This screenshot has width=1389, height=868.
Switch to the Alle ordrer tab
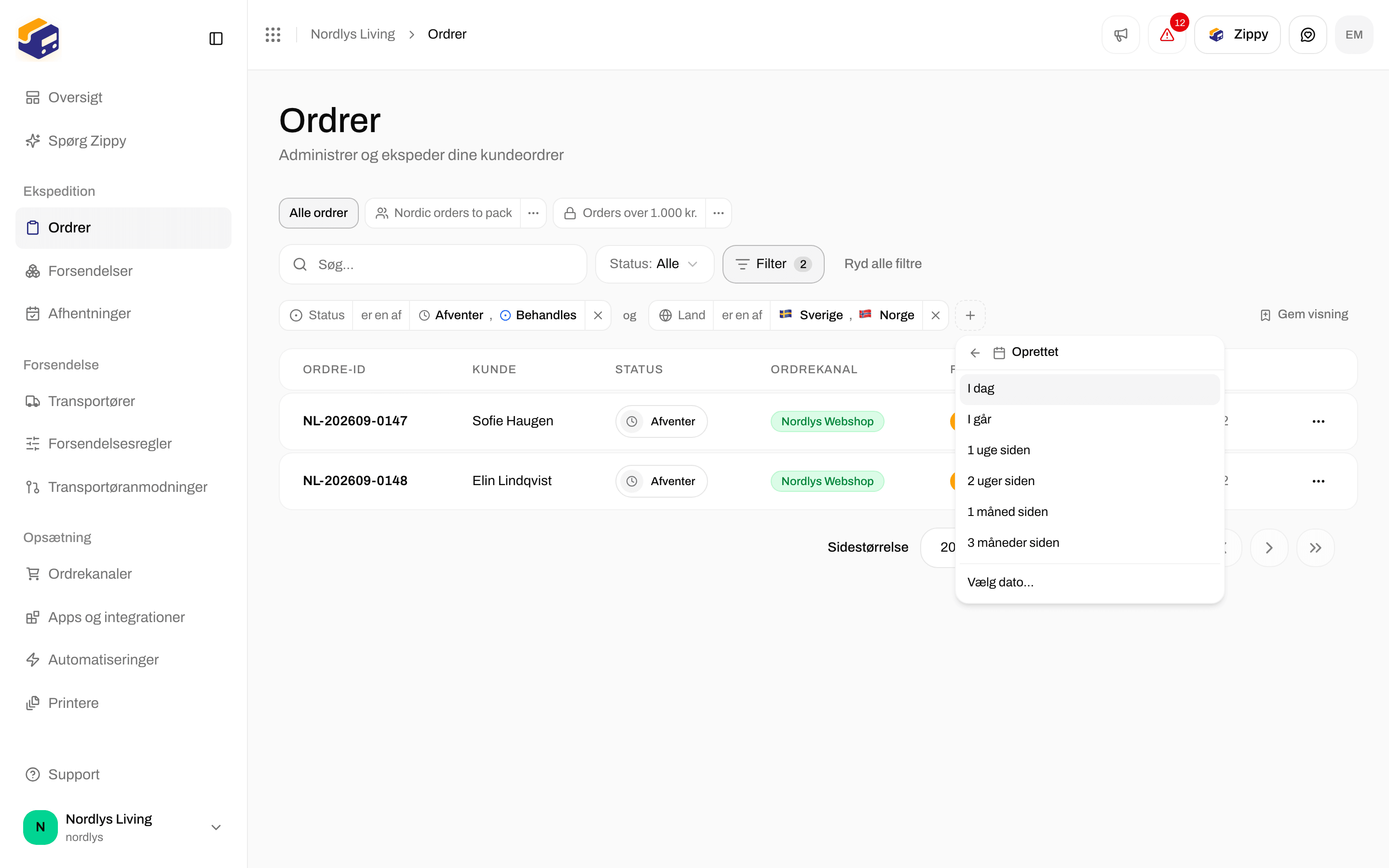[318, 213]
